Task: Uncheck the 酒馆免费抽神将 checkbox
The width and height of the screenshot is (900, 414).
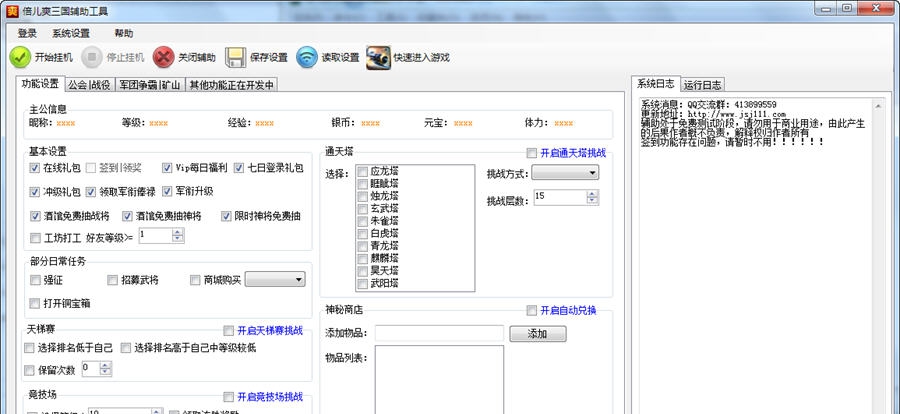Action: point(127,216)
